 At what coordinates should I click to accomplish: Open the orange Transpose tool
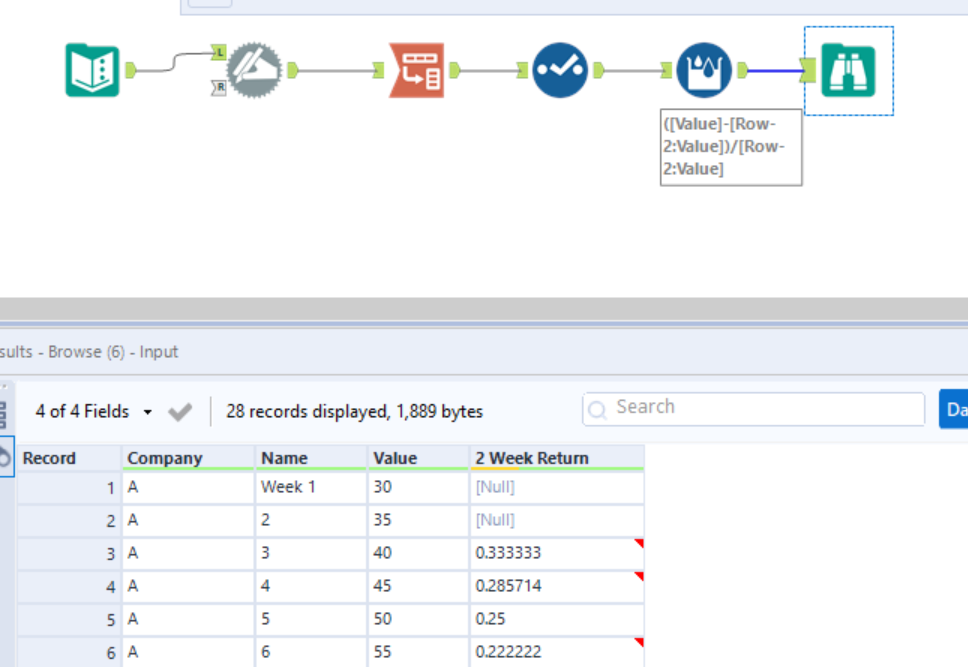click(x=420, y=70)
